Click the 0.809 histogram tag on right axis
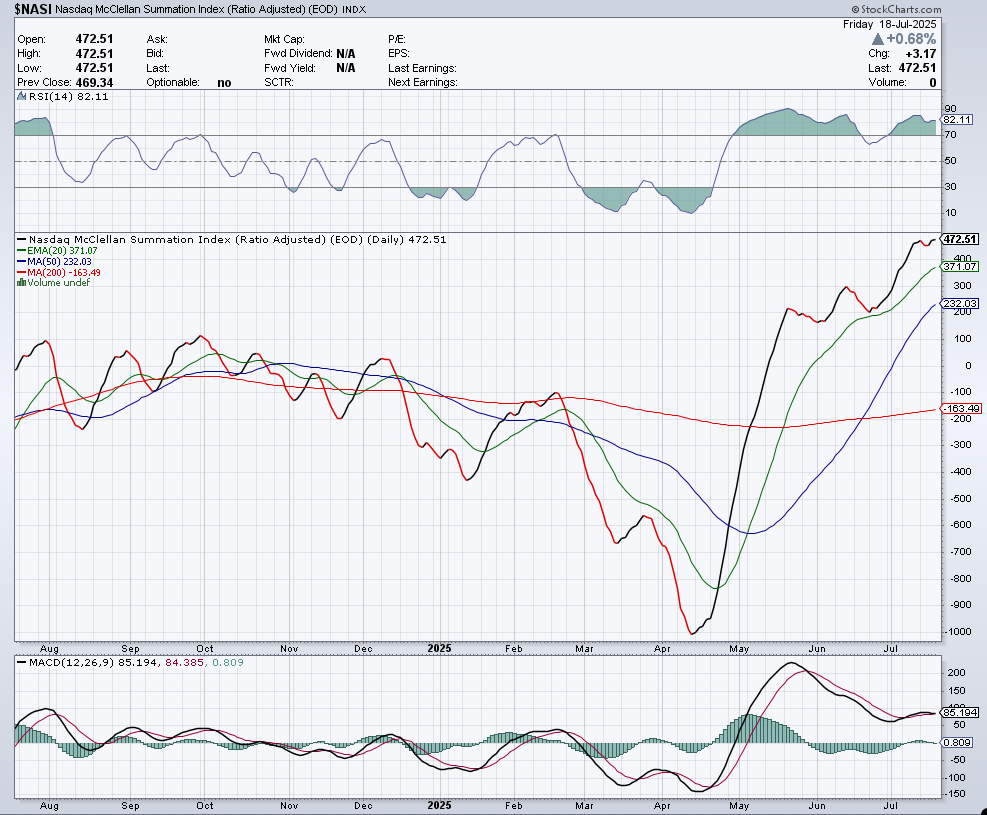 tap(957, 743)
